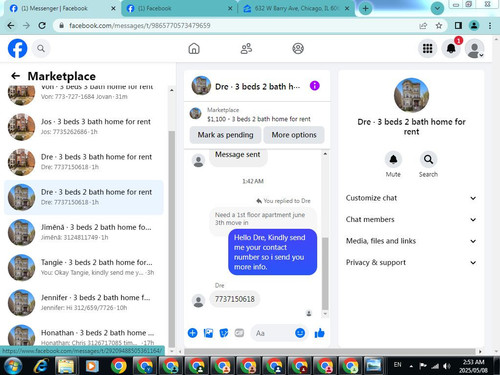Open the purple conversation information icon

coord(315,86)
